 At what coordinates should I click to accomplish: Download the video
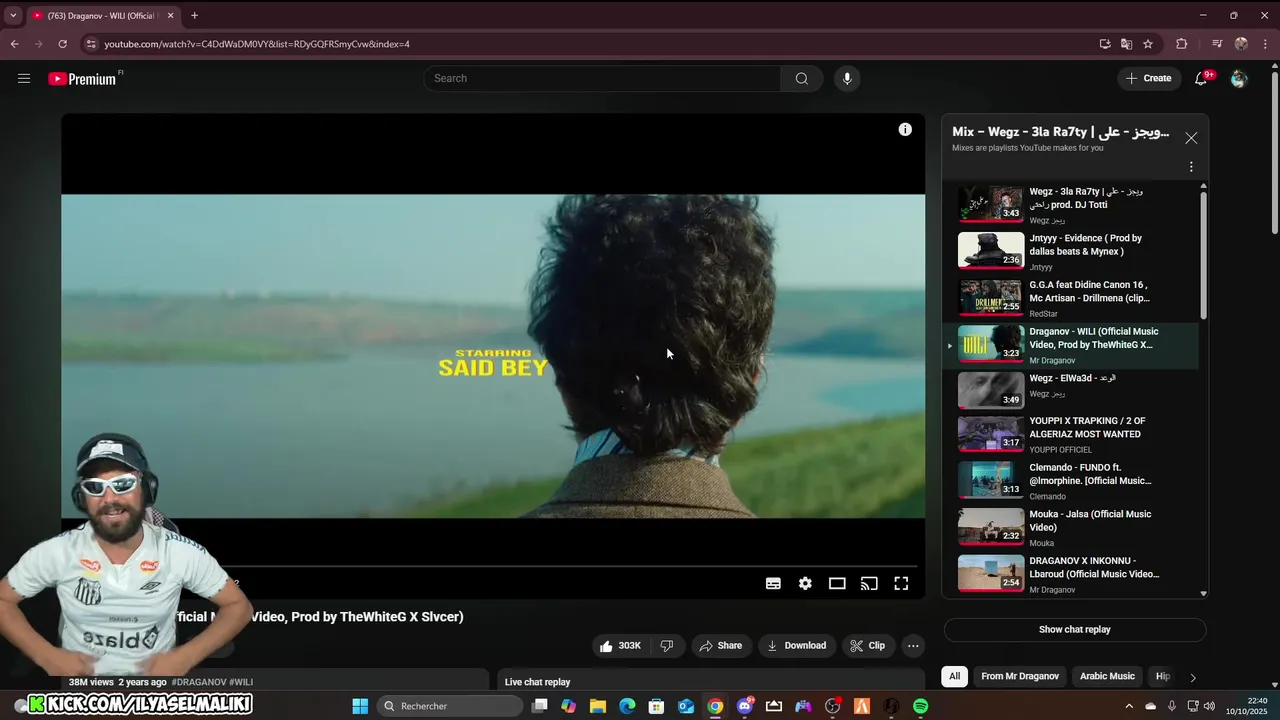pyautogui.click(x=796, y=646)
